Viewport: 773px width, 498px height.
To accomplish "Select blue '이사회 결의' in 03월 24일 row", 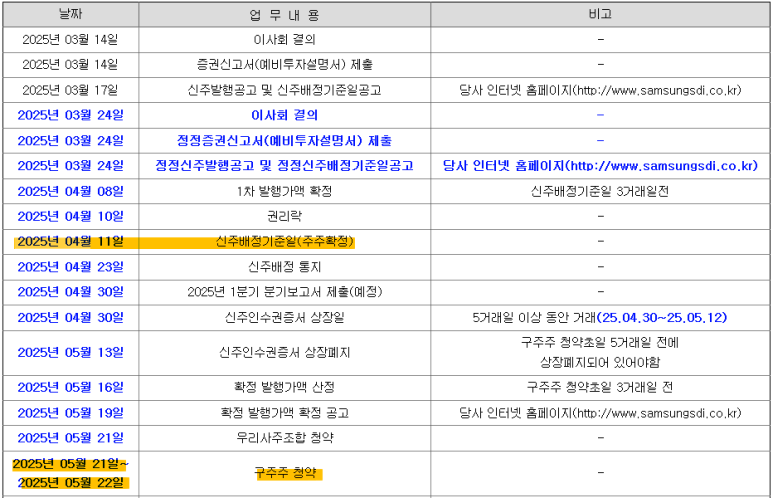I will 284,115.
